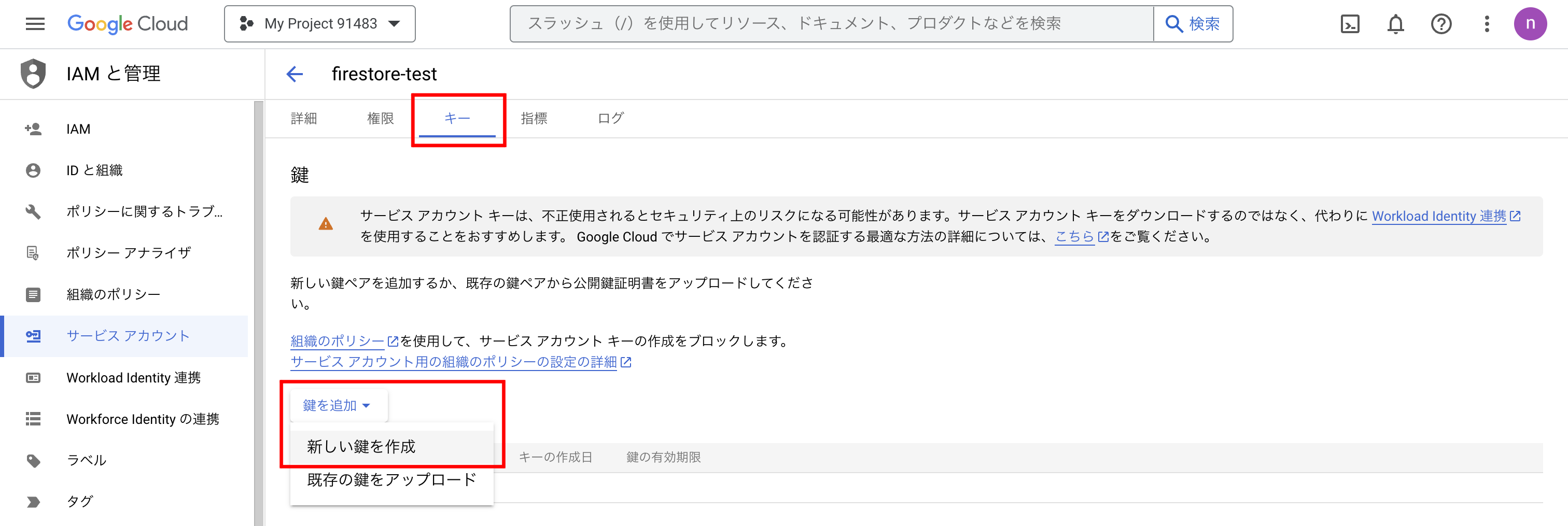Screen dimensions: 1568x526
Task: Switch to the ログ tab
Action: click(x=611, y=119)
